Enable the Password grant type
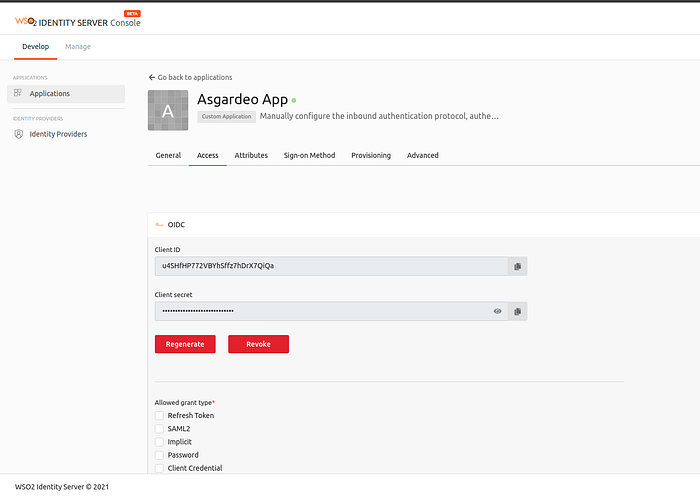Screen dimensions: 700x499 click(x=159, y=455)
